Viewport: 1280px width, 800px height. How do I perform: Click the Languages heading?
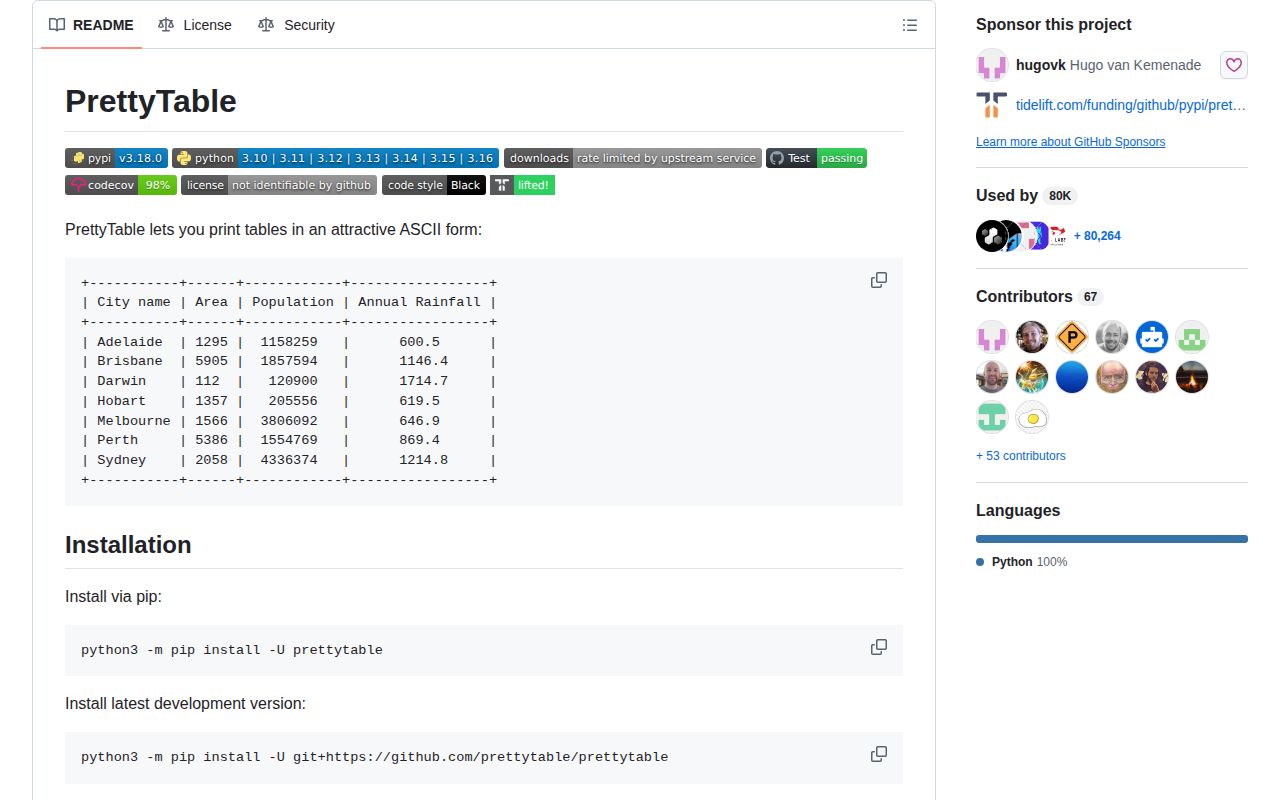coord(1018,510)
